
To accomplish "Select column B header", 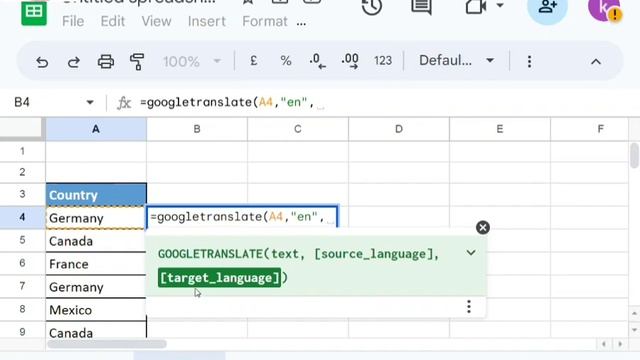I will [x=197, y=129].
